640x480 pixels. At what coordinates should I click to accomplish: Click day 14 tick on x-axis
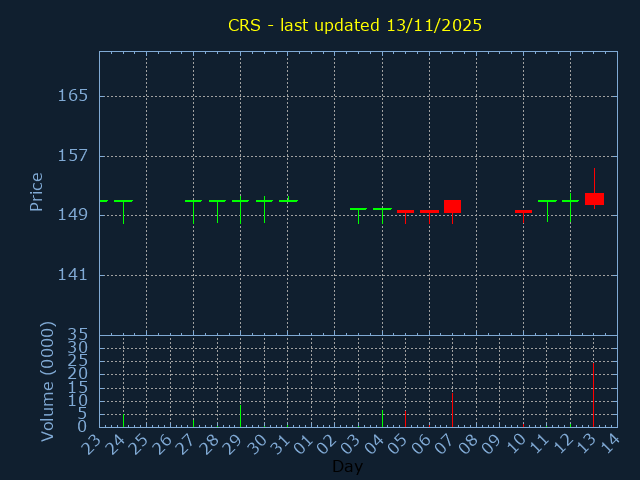[610, 444]
